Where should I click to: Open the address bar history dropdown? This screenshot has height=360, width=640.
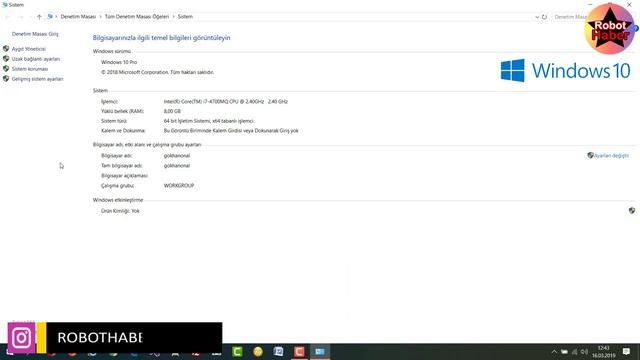tap(537, 17)
